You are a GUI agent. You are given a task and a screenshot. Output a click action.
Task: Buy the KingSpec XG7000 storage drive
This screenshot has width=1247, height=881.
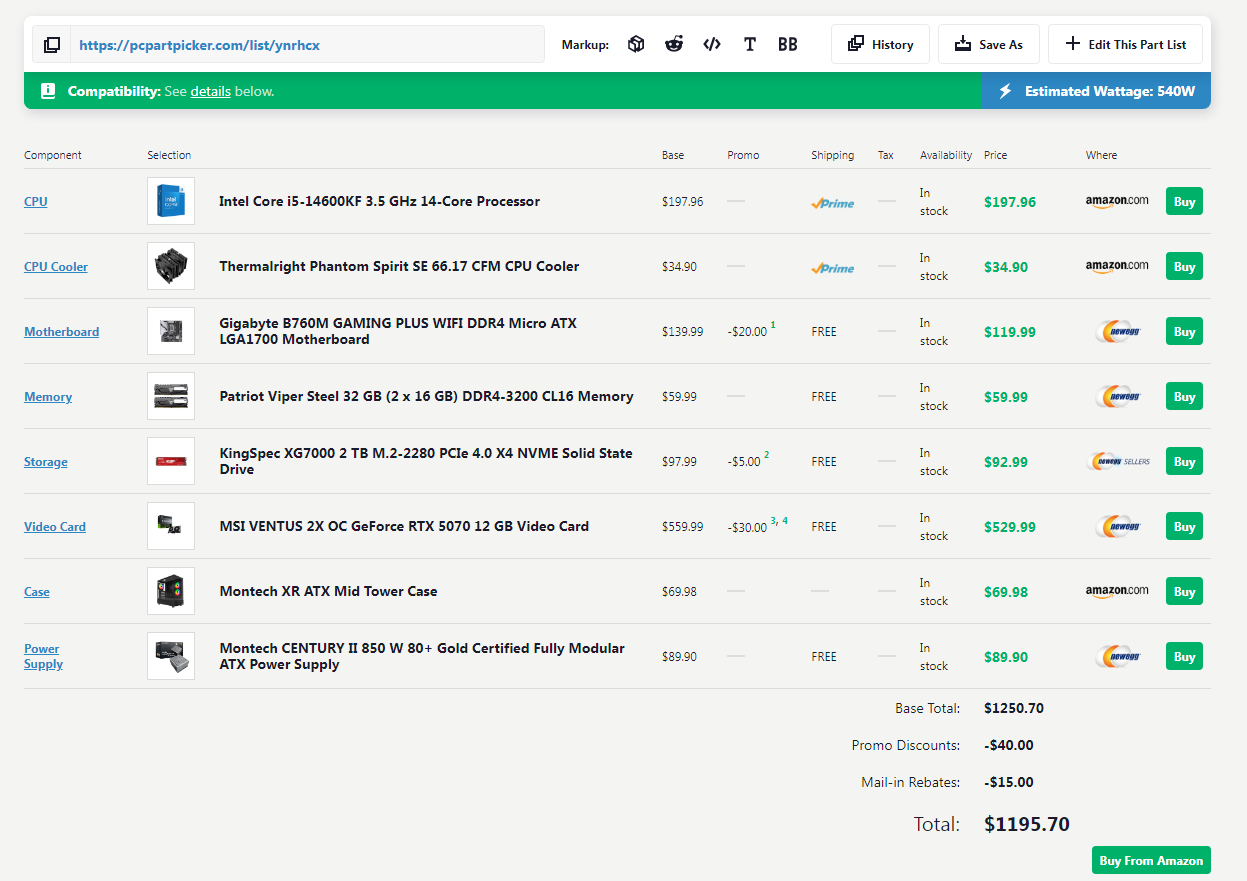1184,461
